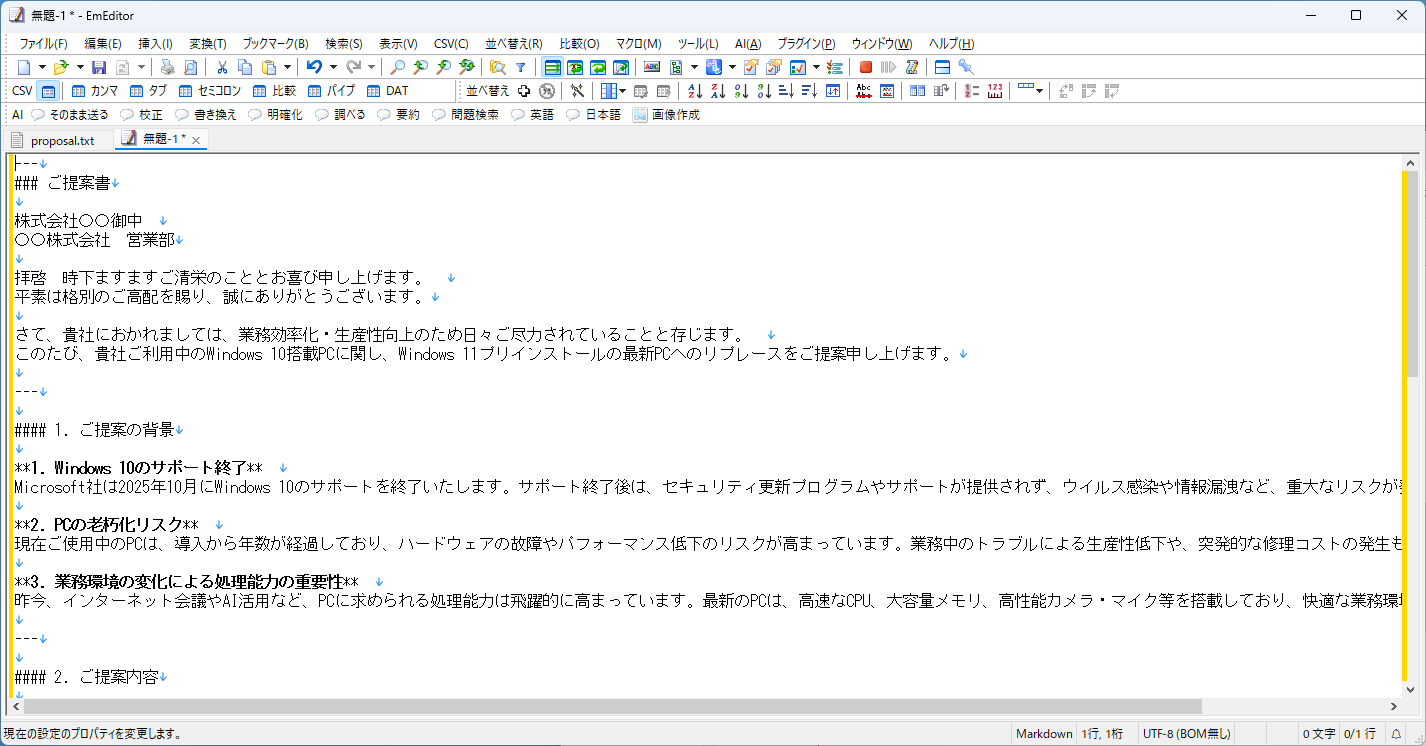Open the Undo history dropdown arrow
The height and width of the screenshot is (746, 1426).
coord(333,66)
